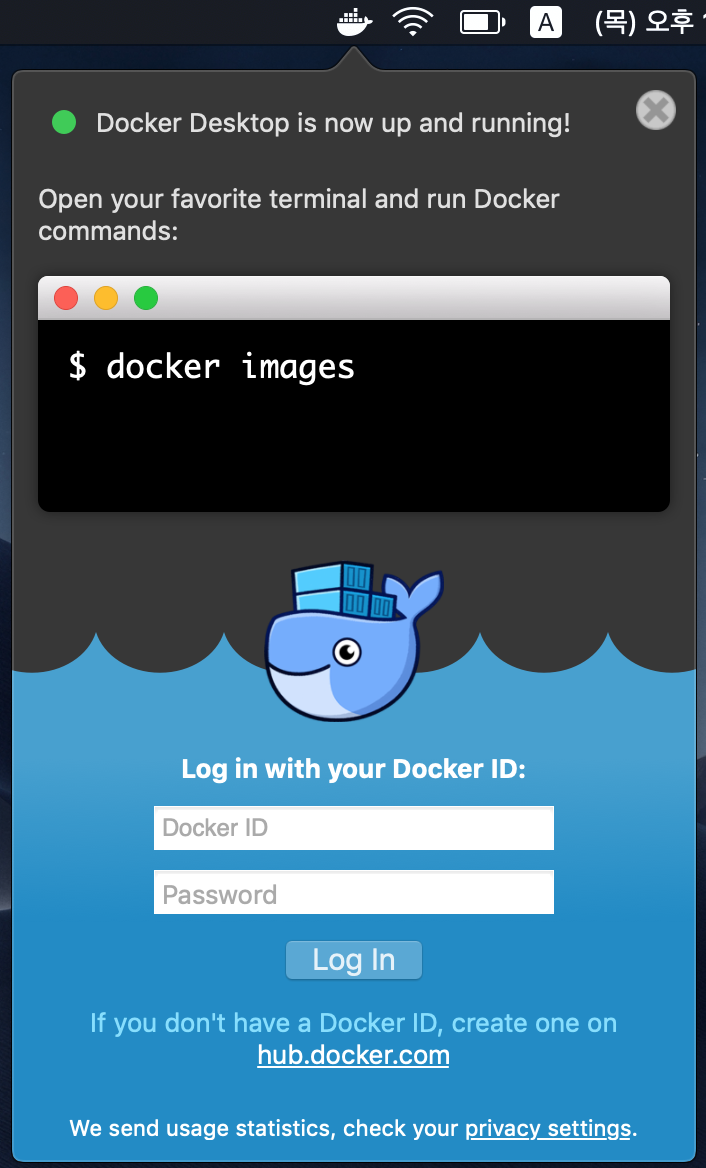Image resolution: width=706 pixels, height=1168 pixels.
Task: Open the Docker whale menu bar icon
Action: (354, 22)
